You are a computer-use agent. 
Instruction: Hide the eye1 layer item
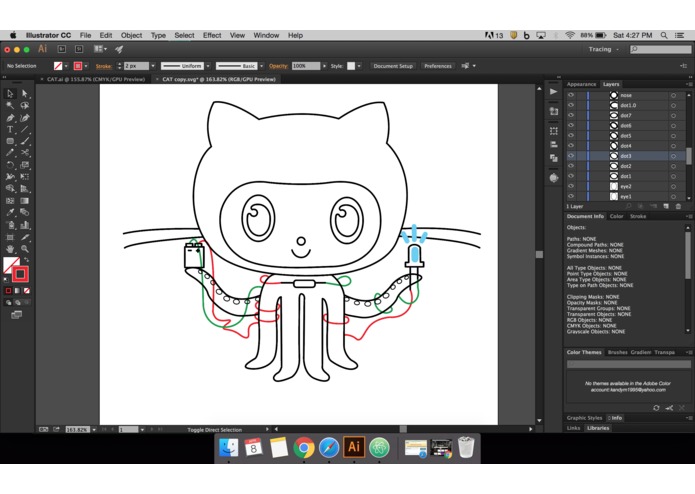pos(571,196)
